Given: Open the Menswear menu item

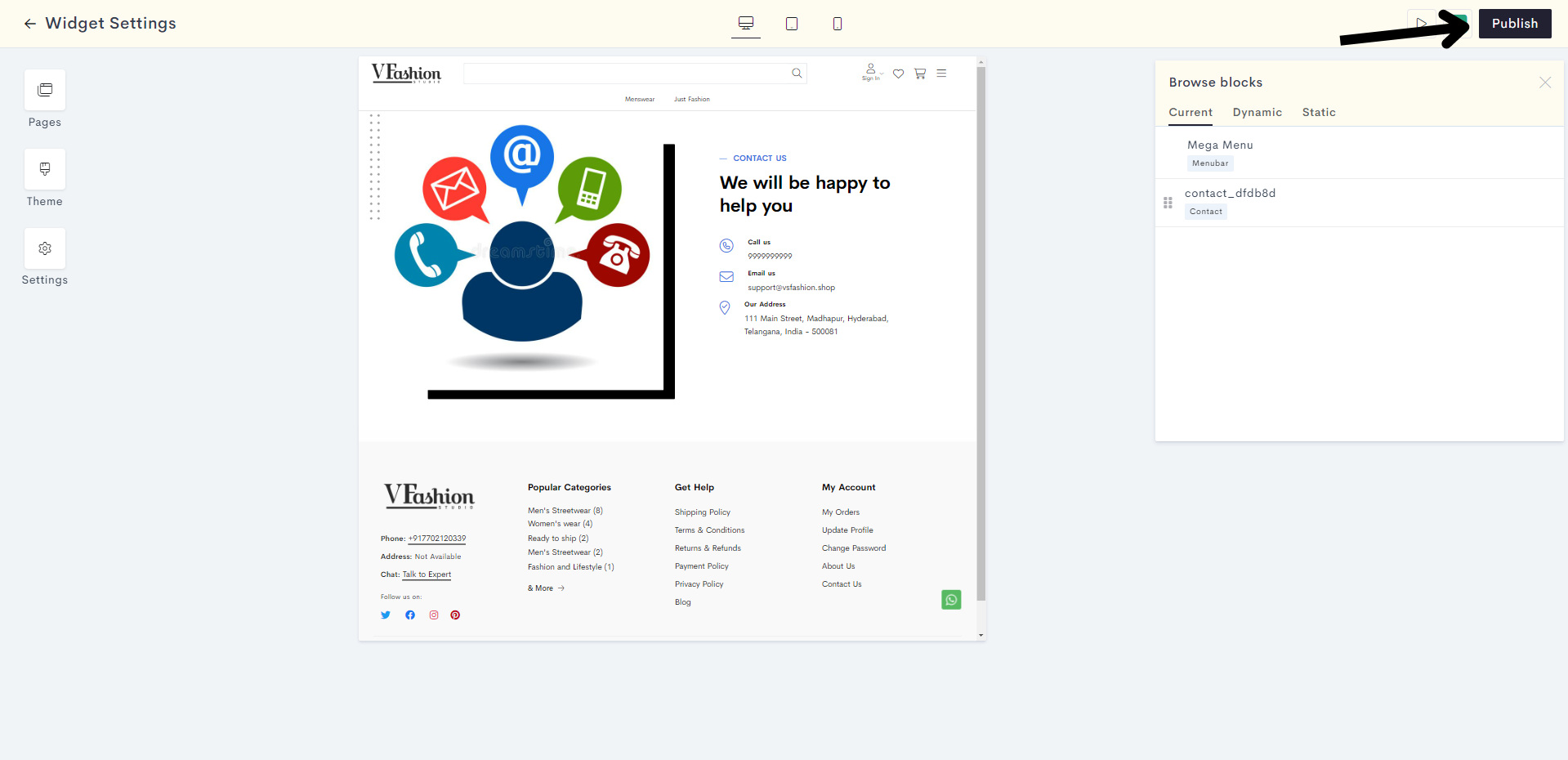Looking at the screenshot, I should click(640, 100).
